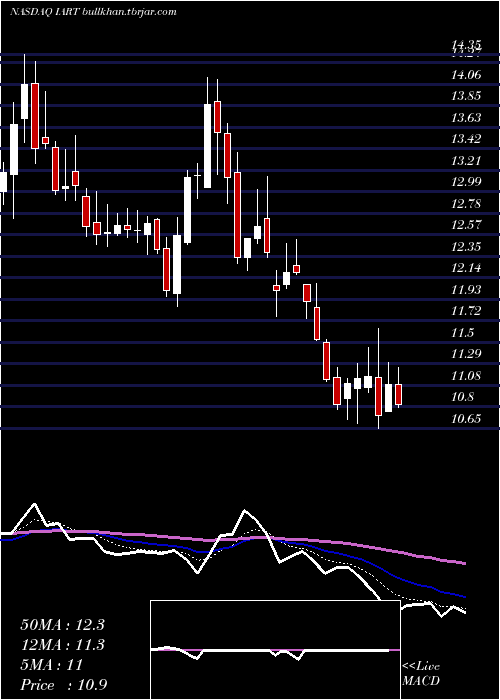500x700 pixels.
Task: Click the 13.85 price axis label
Action: [x=466, y=96]
